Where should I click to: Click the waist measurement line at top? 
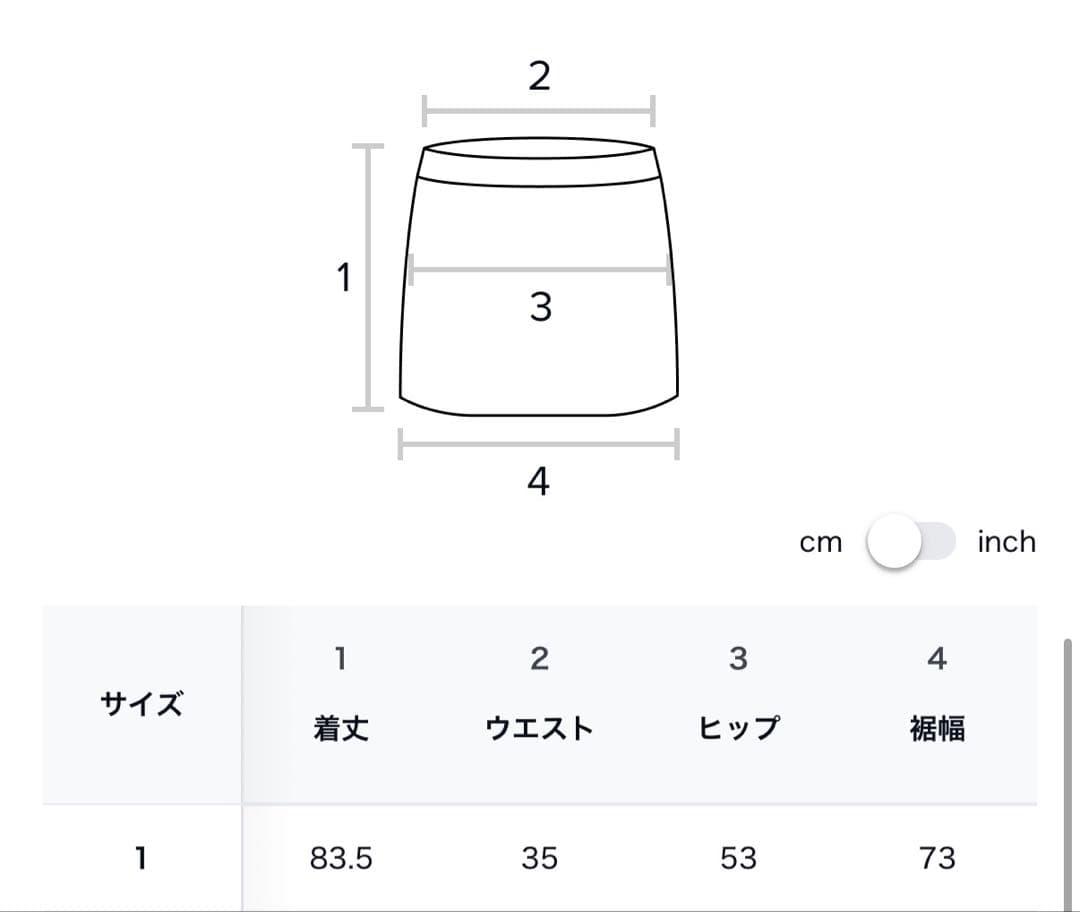point(540,108)
